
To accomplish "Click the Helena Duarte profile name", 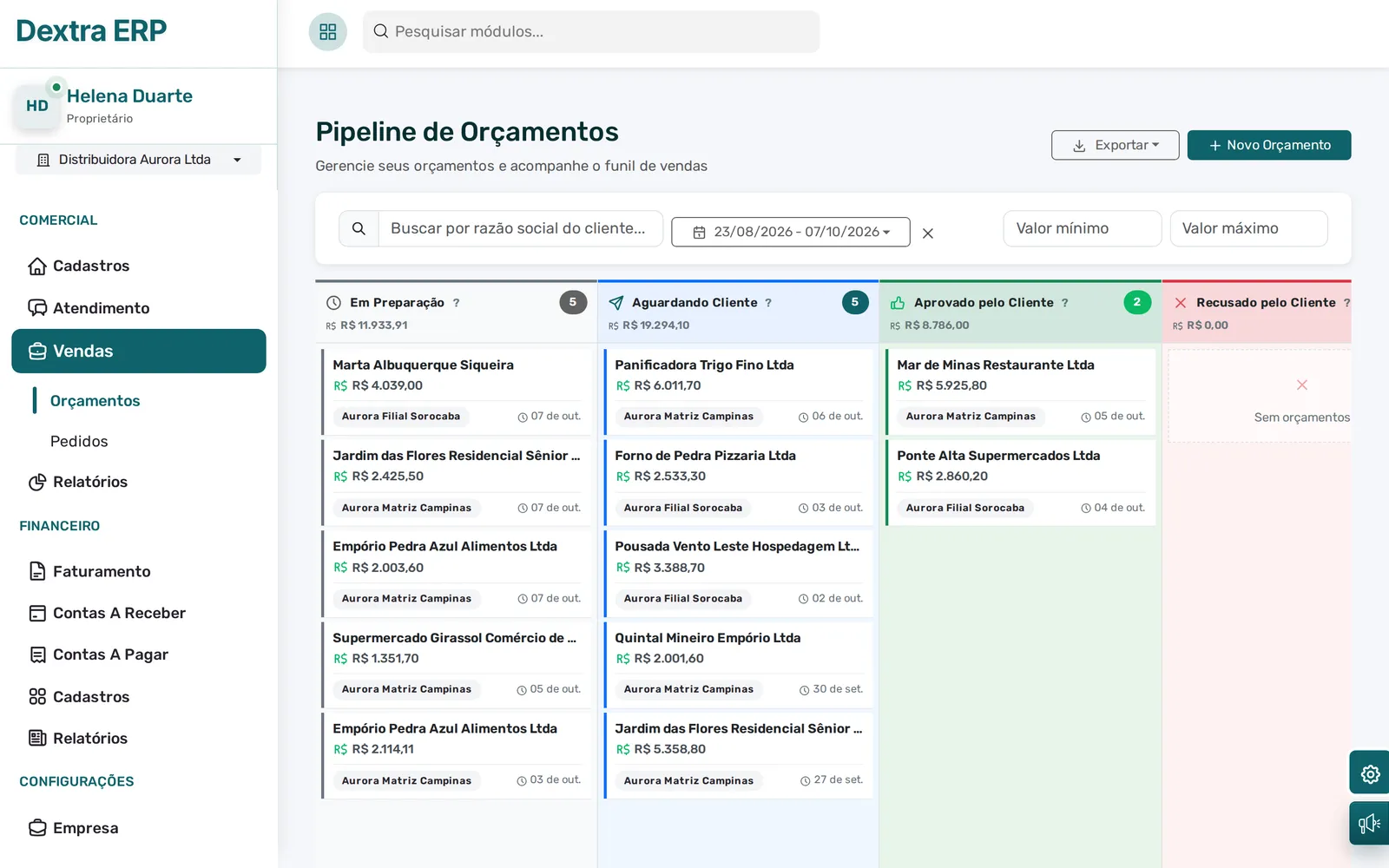I will point(129,96).
